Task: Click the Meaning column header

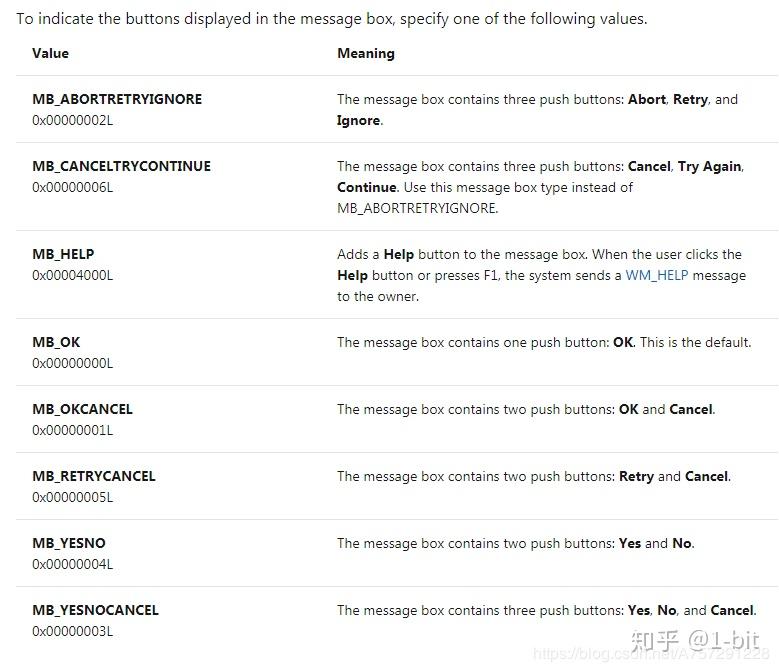Action: click(365, 53)
